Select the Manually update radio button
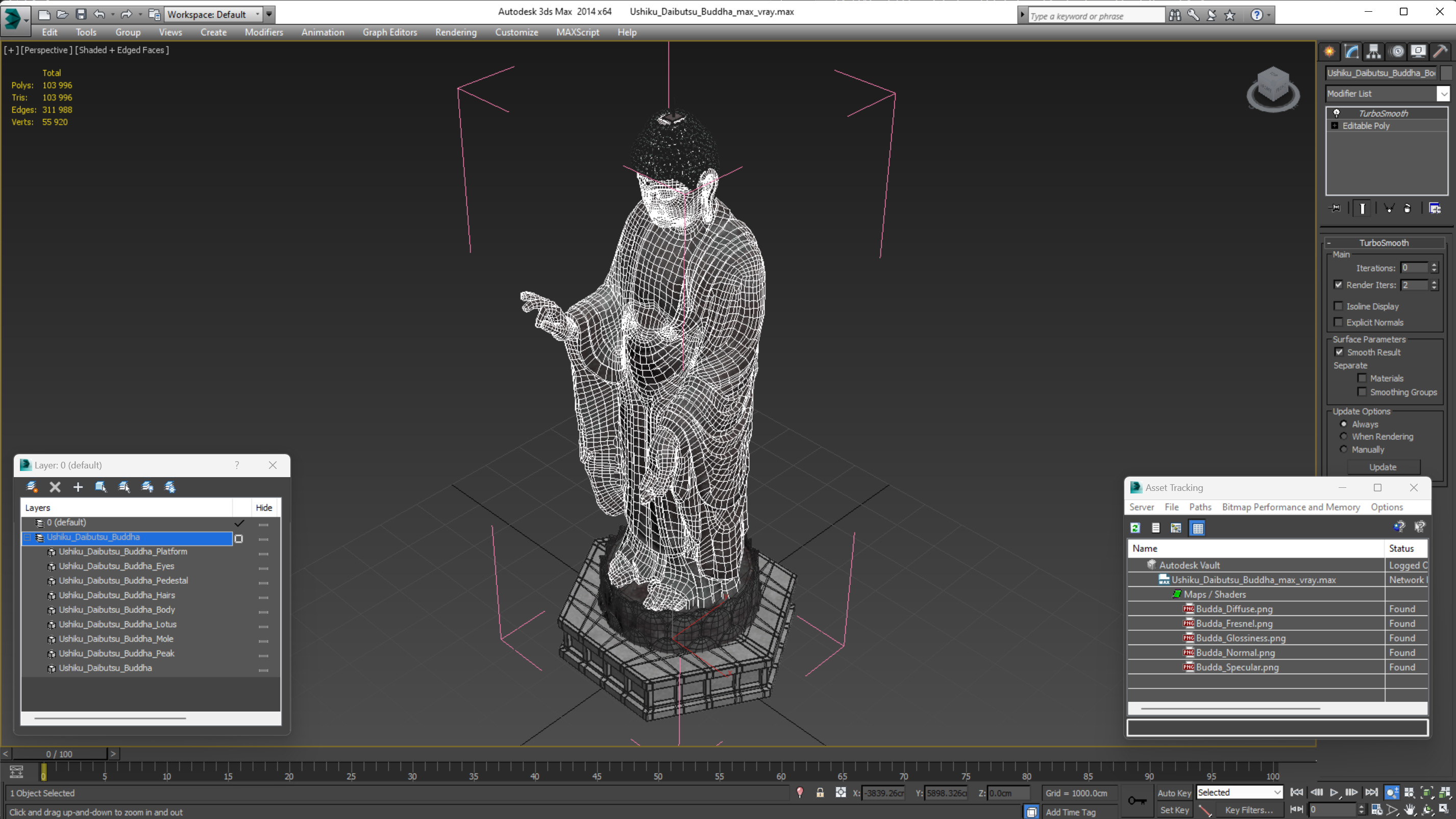The width and height of the screenshot is (1456, 819). [x=1344, y=450]
